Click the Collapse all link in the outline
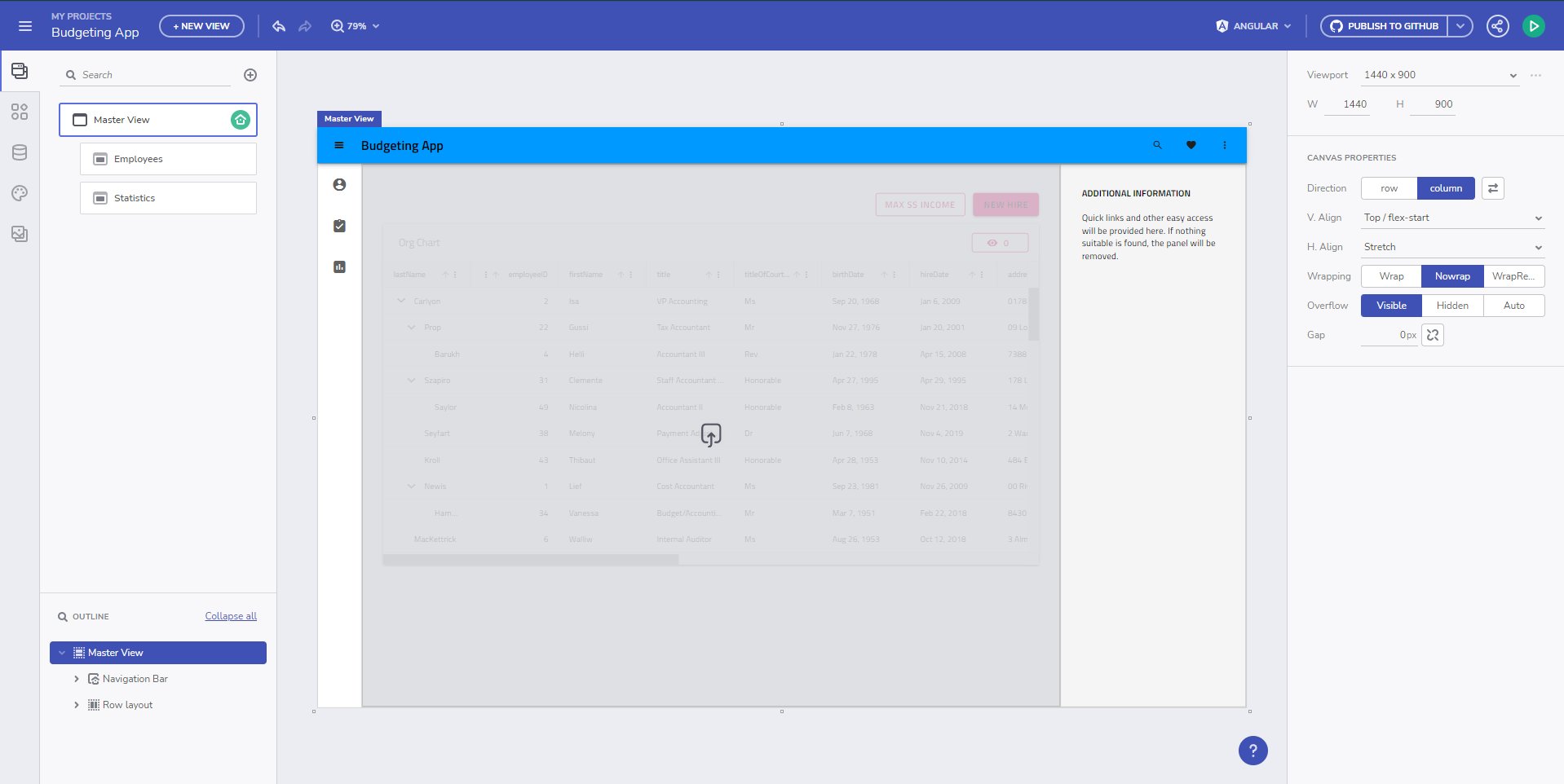 click(x=230, y=616)
